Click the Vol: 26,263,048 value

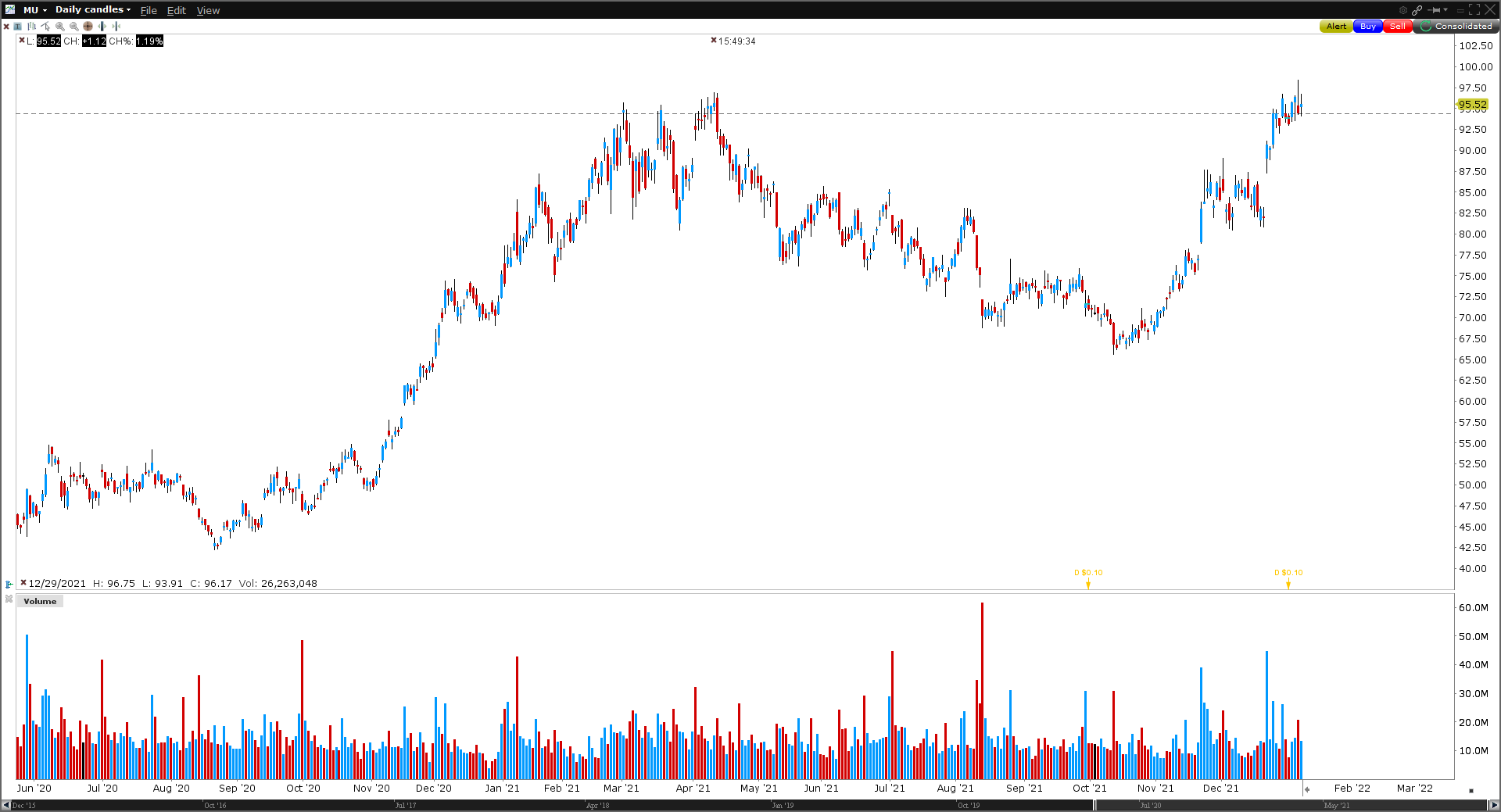278,583
